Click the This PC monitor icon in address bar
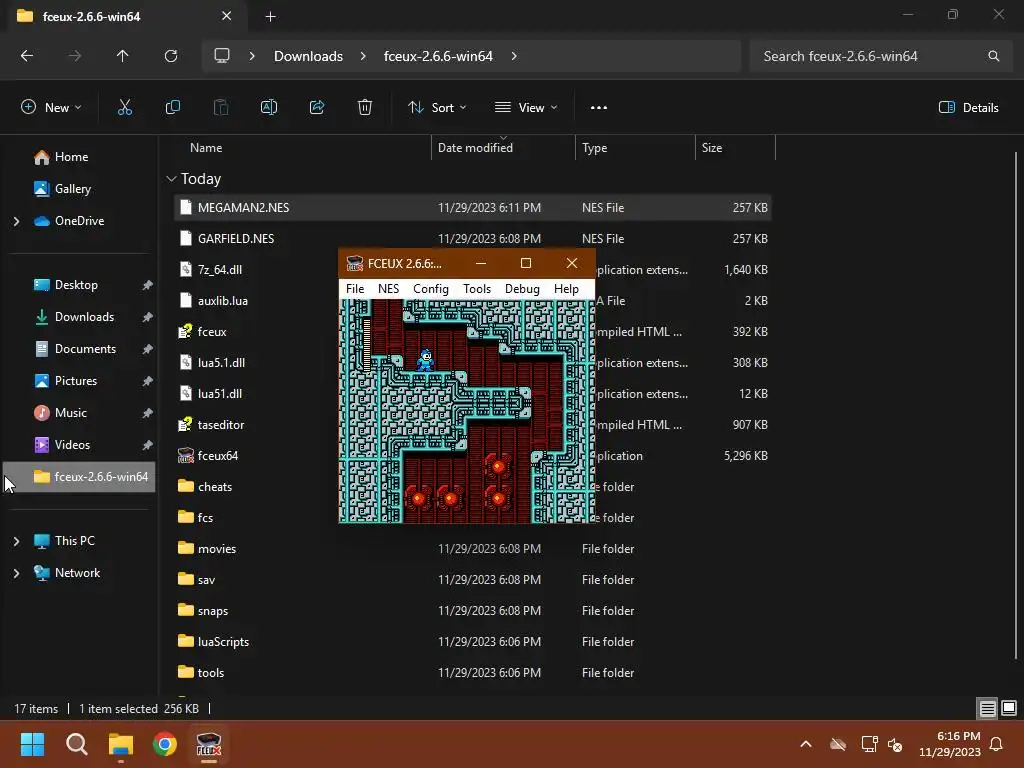1024x768 pixels. (222, 56)
